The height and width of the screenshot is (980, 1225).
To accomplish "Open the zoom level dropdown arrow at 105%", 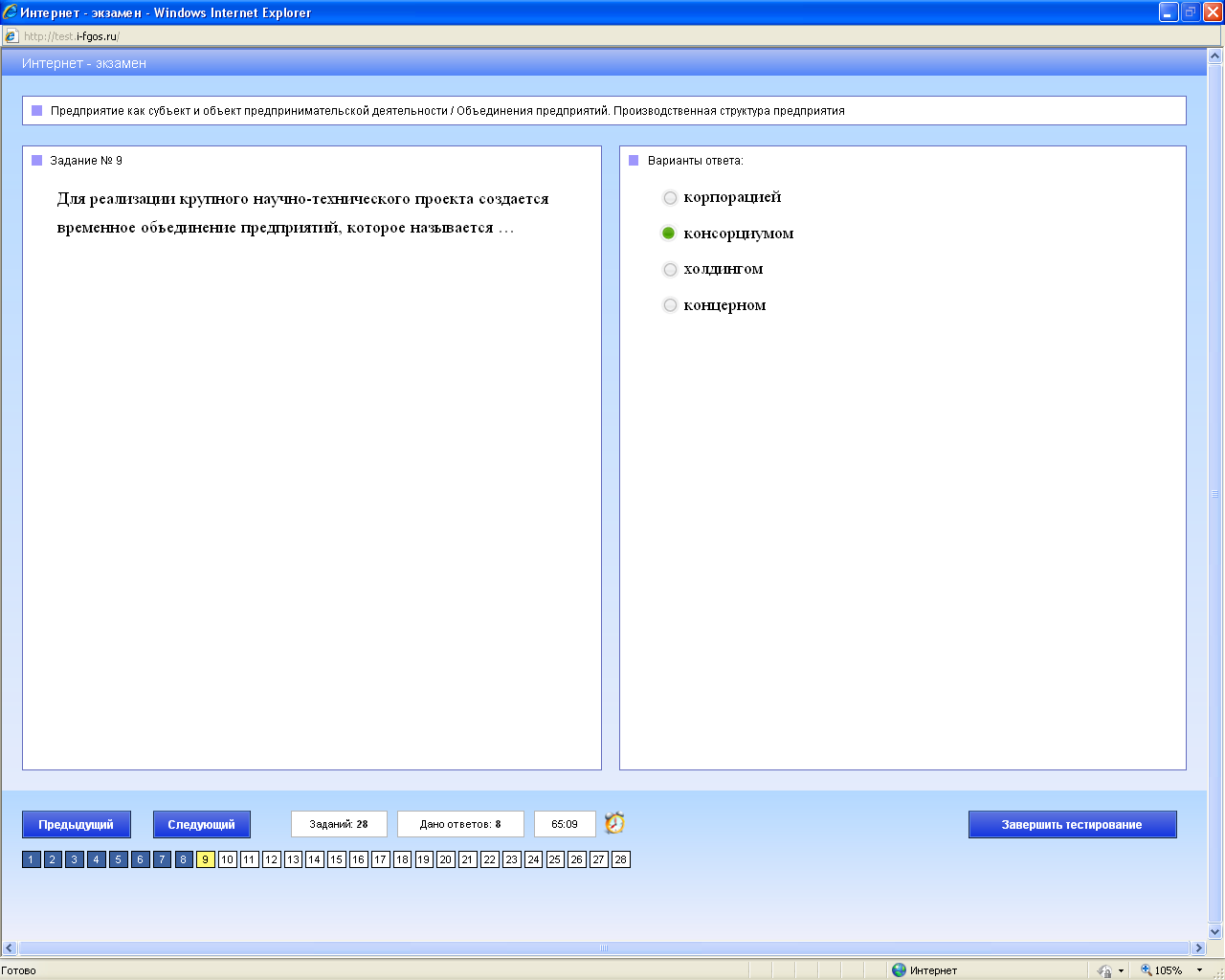I will 1199,970.
